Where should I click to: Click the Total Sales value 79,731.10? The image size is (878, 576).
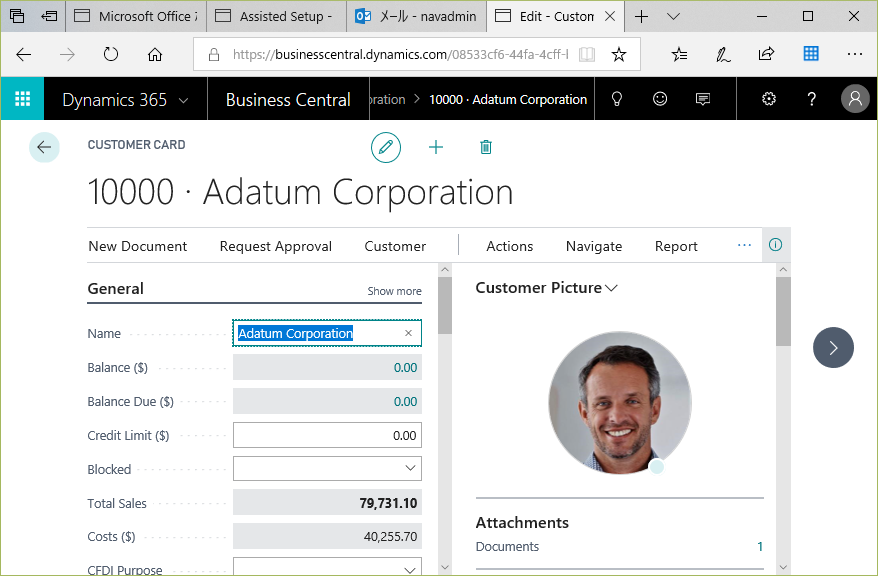pos(388,503)
